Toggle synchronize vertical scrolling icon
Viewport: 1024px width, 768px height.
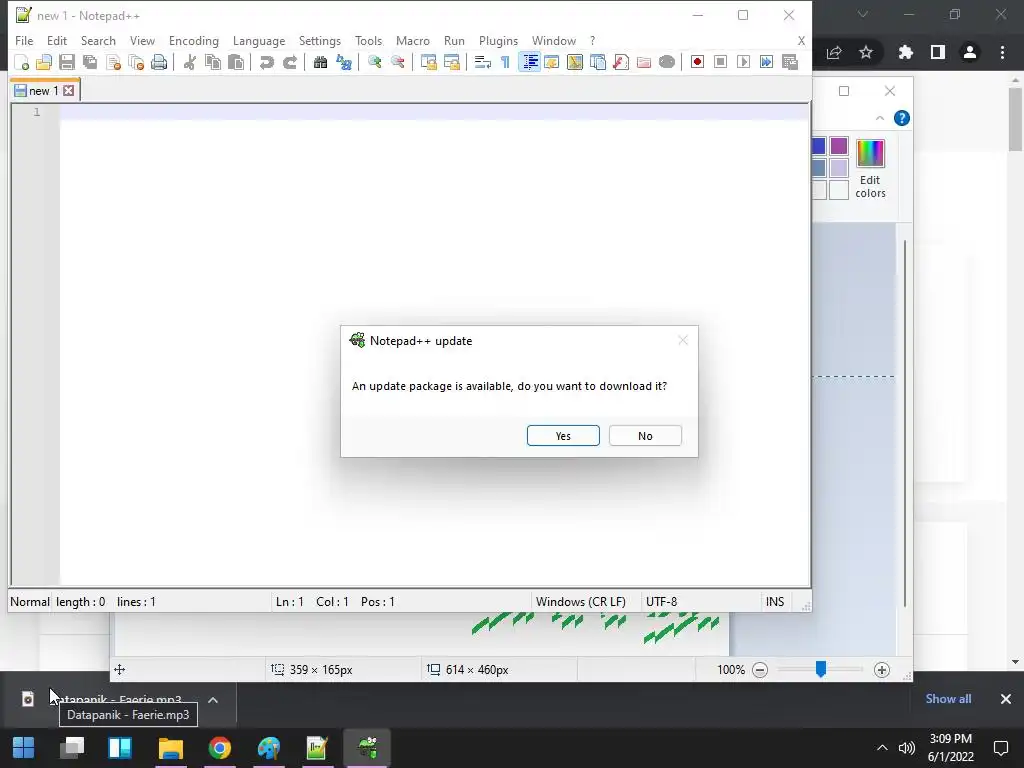[x=428, y=62]
